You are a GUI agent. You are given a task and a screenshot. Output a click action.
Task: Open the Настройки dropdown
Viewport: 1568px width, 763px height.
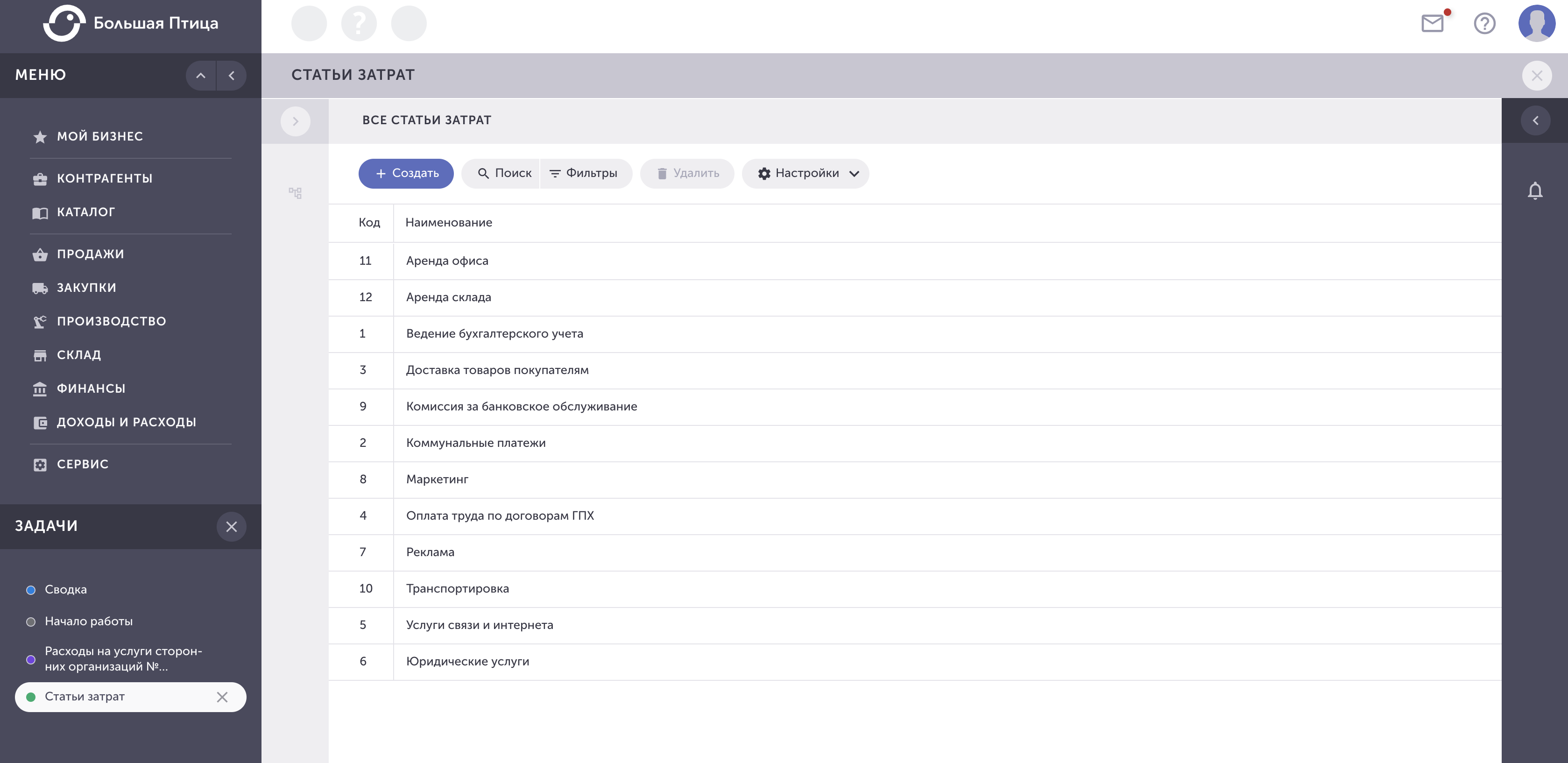click(x=805, y=174)
